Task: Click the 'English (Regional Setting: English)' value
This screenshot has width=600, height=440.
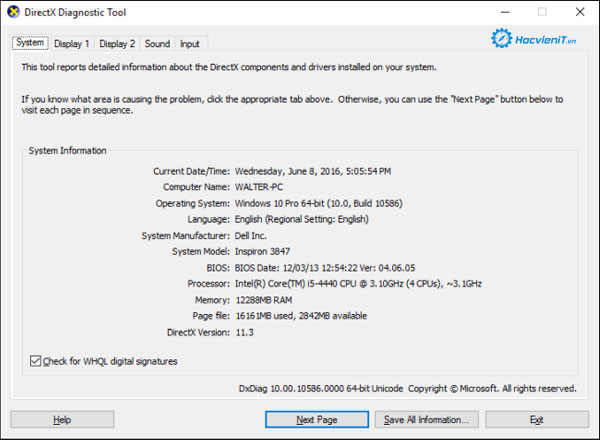Action: 302,219
